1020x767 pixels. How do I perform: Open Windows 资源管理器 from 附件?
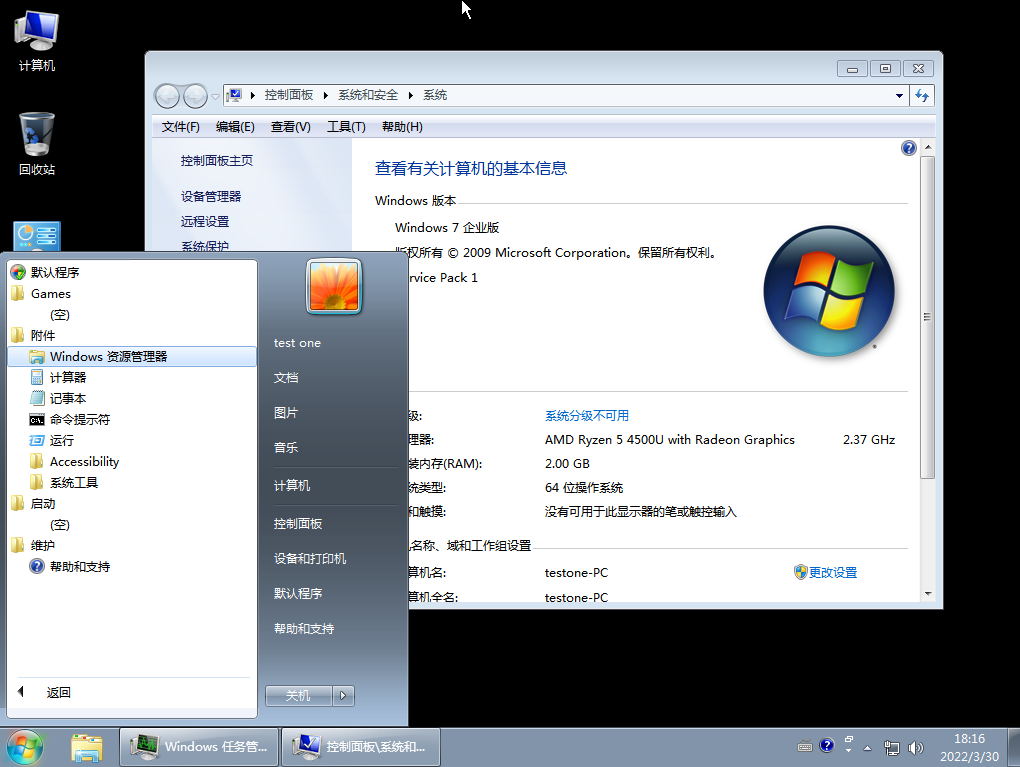pyautogui.click(x=106, y=356)
